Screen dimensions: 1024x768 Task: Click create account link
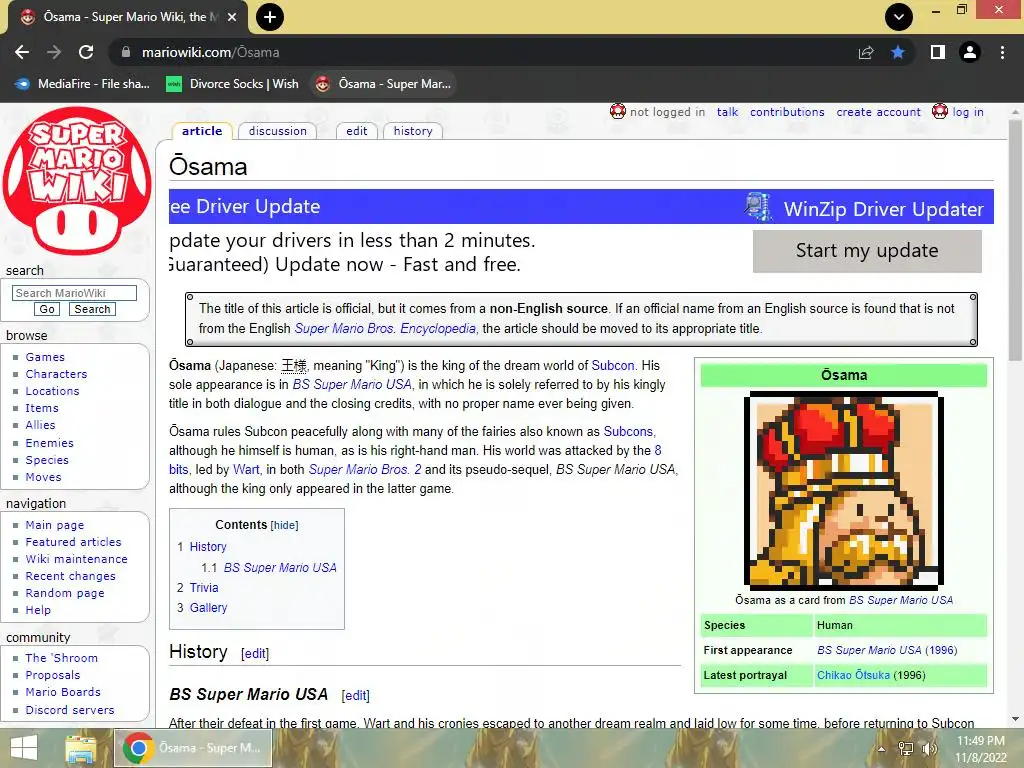point(878,112)
